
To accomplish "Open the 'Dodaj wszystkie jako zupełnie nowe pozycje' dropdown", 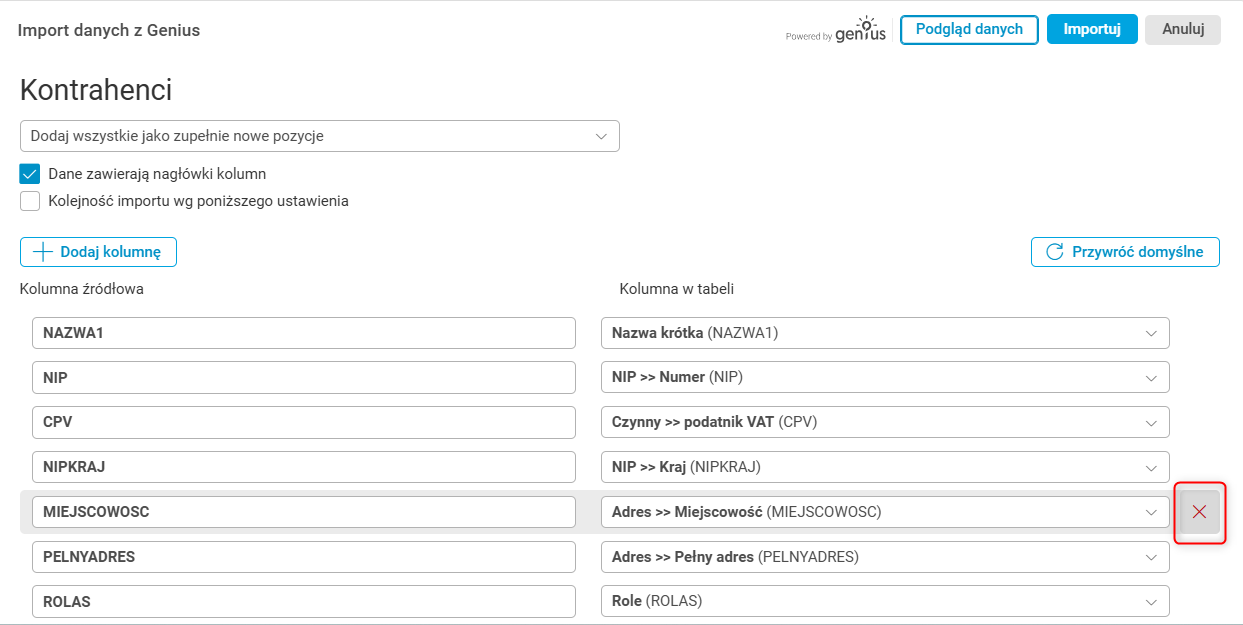I will (319, 136).
